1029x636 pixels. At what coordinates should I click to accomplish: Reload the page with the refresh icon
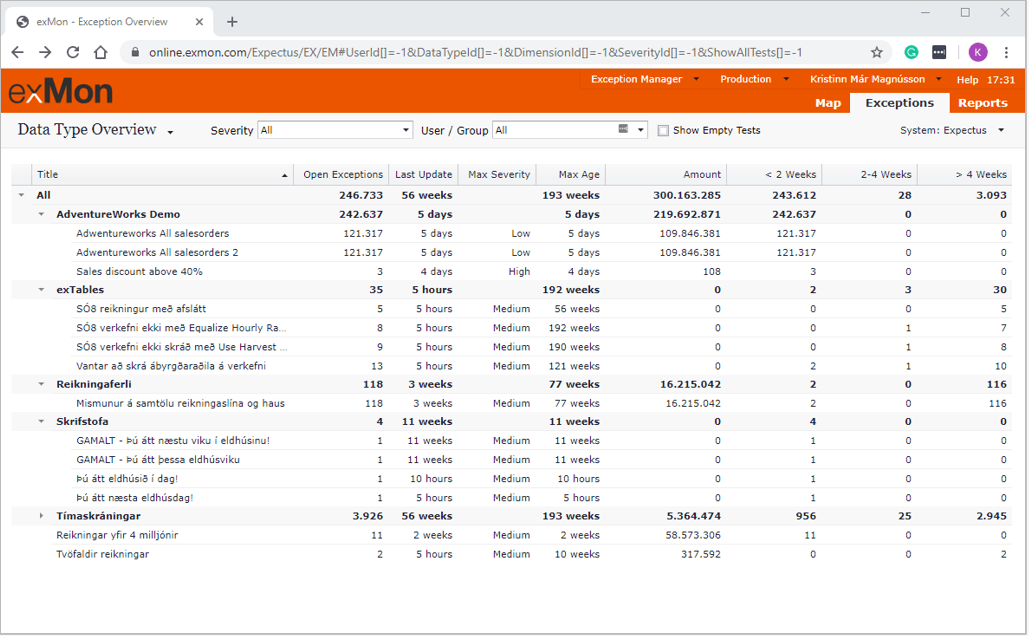pos(73,52)
